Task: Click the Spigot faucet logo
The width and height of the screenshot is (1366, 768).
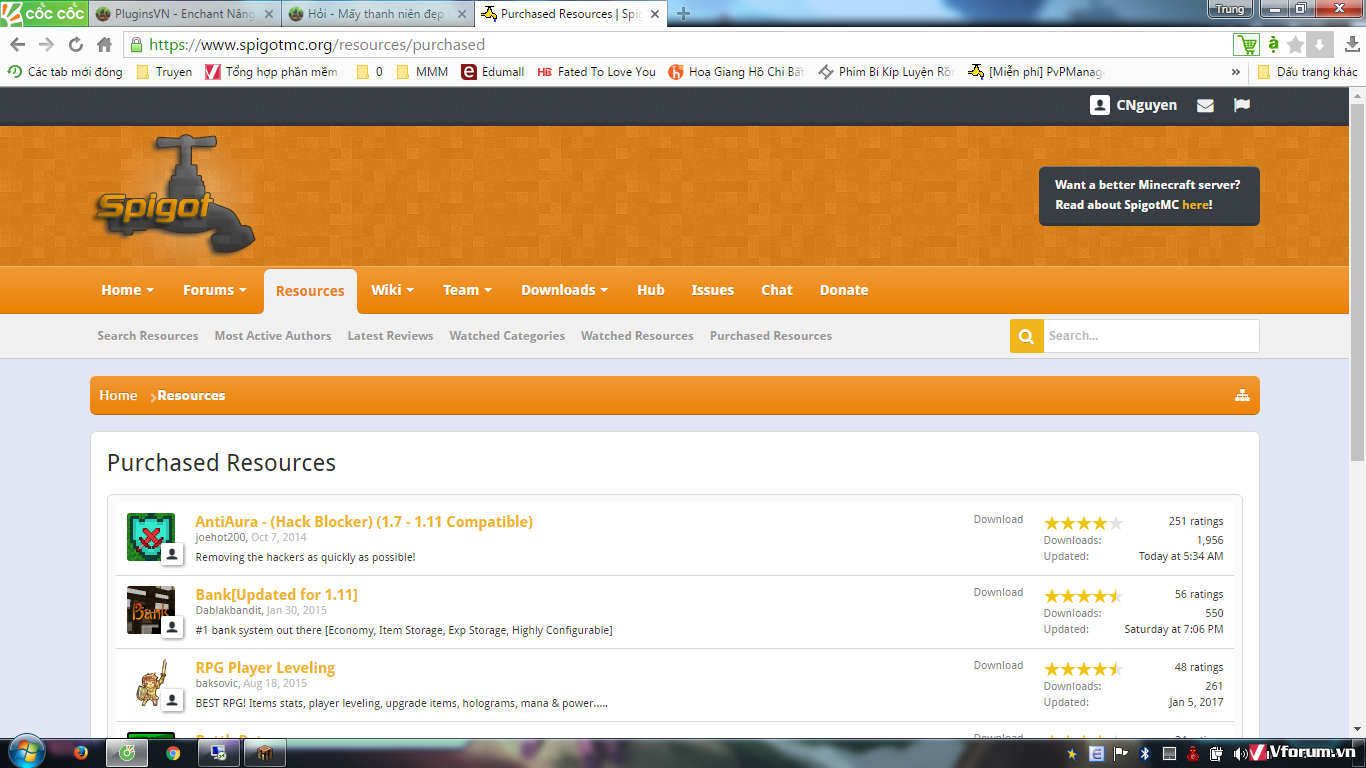Action: (175, 195)
